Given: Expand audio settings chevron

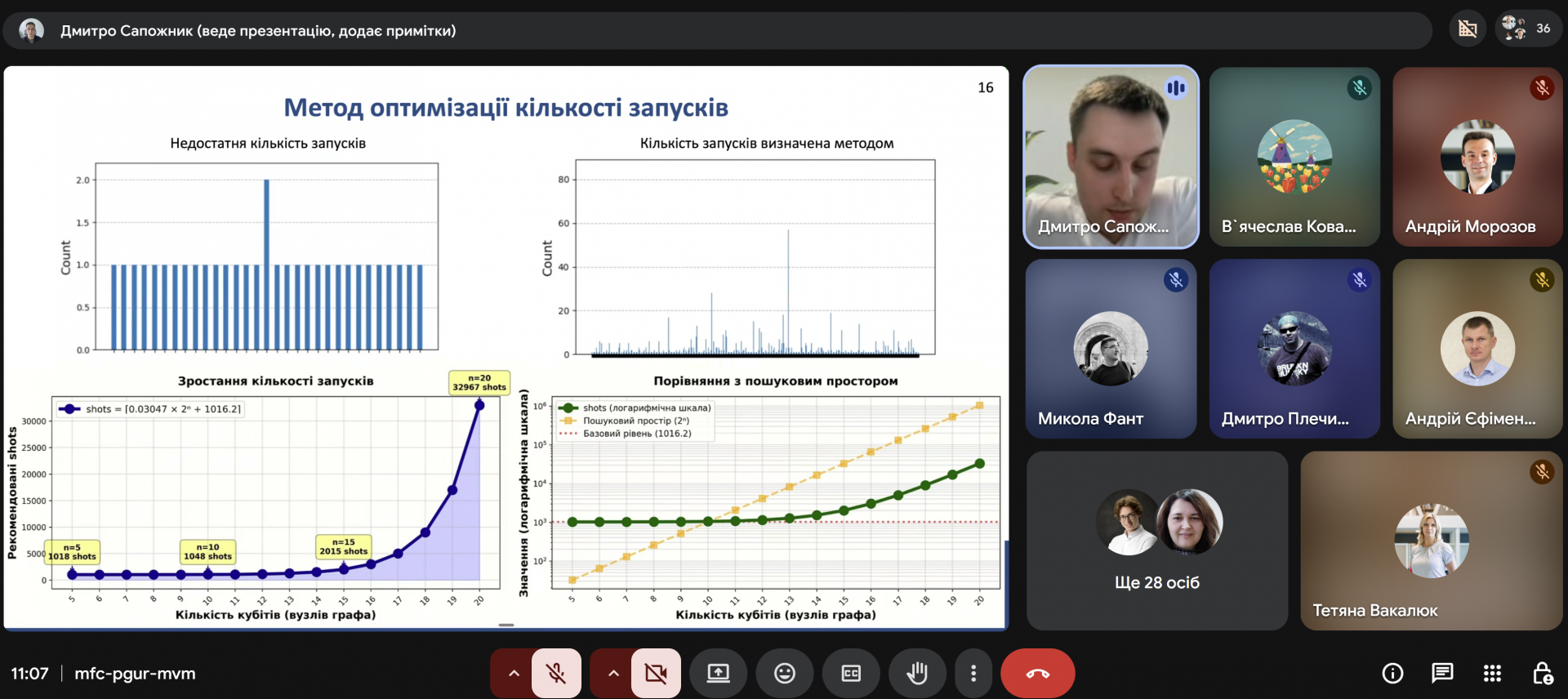Looking at the screenshot, I should (514, 674).
